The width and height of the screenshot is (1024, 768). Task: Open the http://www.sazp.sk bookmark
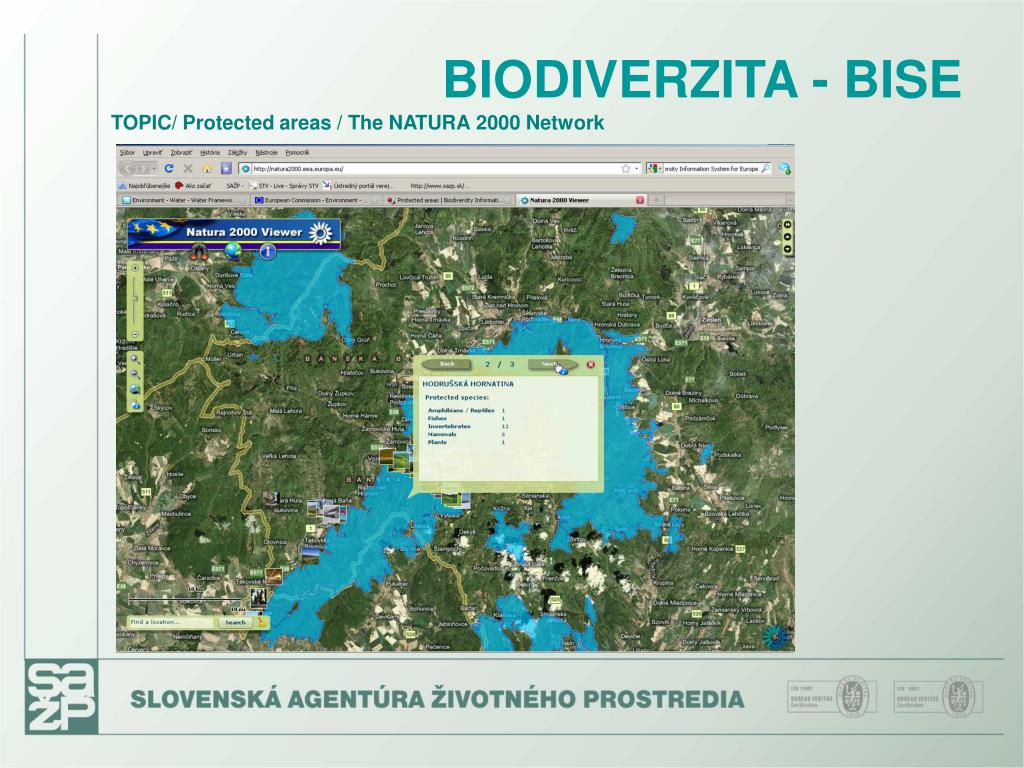pos(439,185)
